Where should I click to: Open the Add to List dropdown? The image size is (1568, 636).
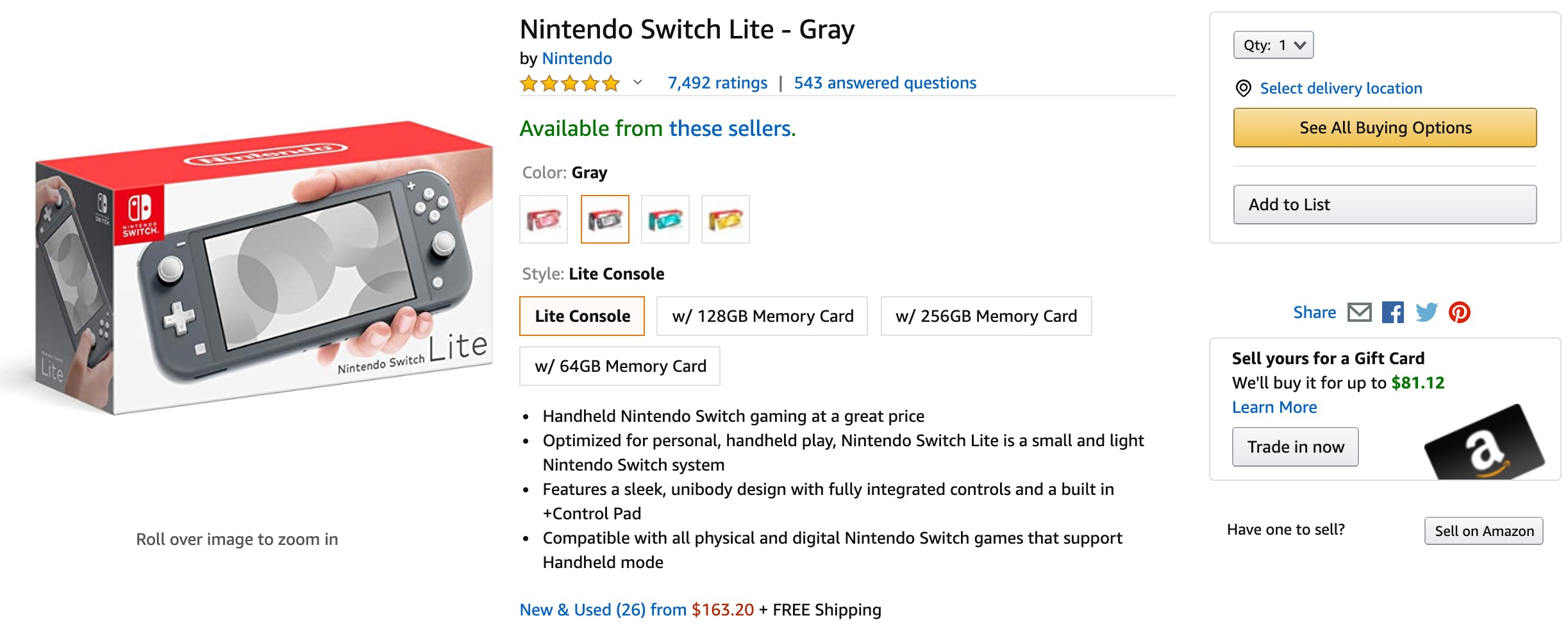point(1385,205)
